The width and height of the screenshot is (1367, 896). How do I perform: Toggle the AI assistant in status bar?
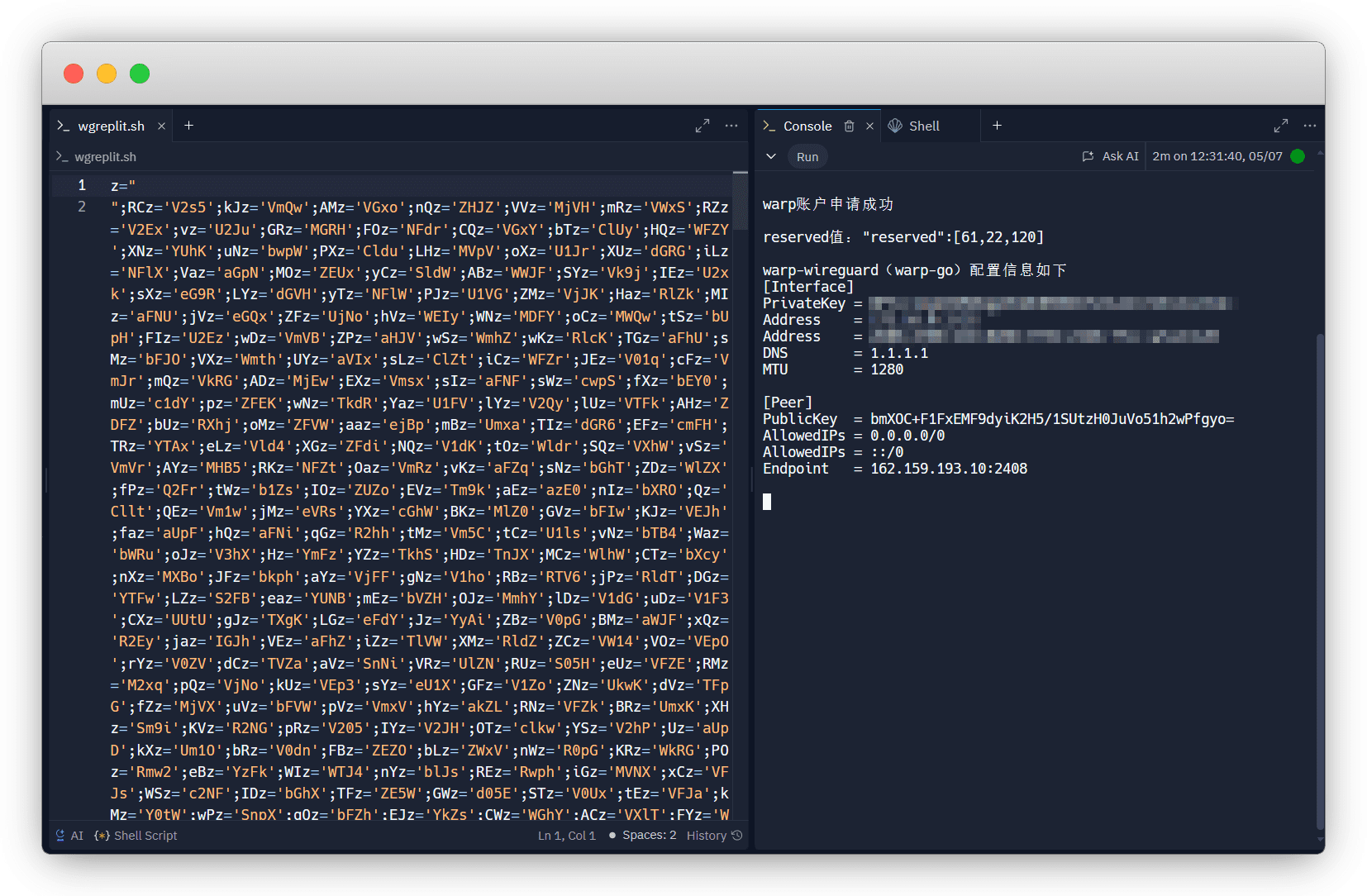(x=69, y=836)
